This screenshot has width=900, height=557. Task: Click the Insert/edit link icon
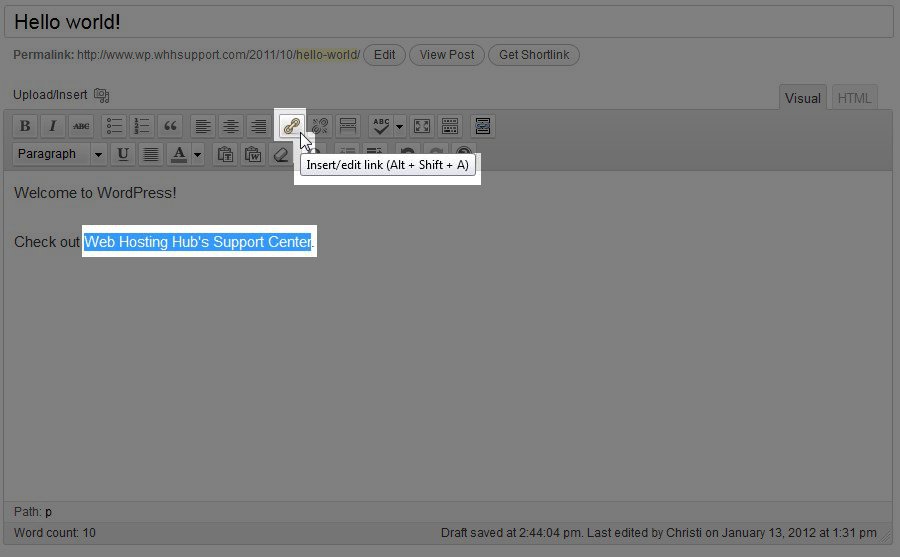click(291, 126)
